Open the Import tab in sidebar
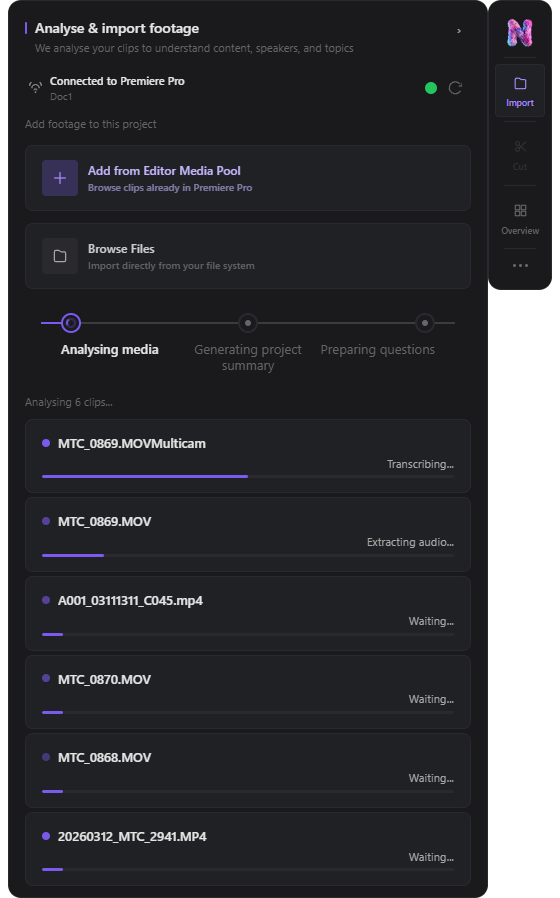 tap(520, 91)
